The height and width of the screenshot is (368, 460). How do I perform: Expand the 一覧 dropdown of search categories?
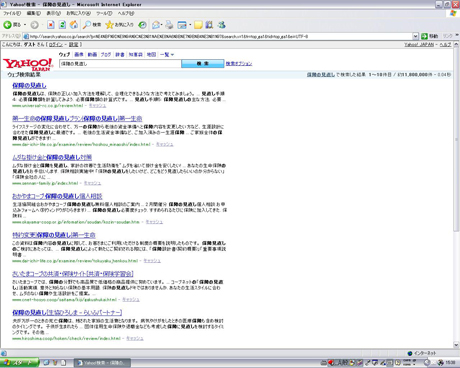coord(167,54)
